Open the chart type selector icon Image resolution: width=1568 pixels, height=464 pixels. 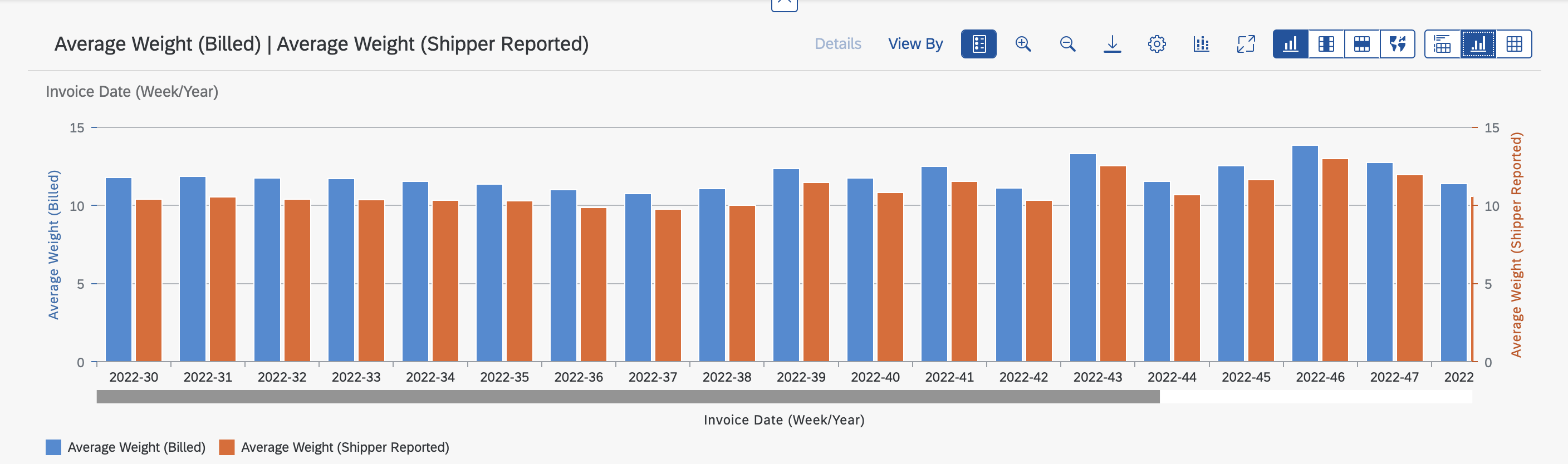point(1201,44)
